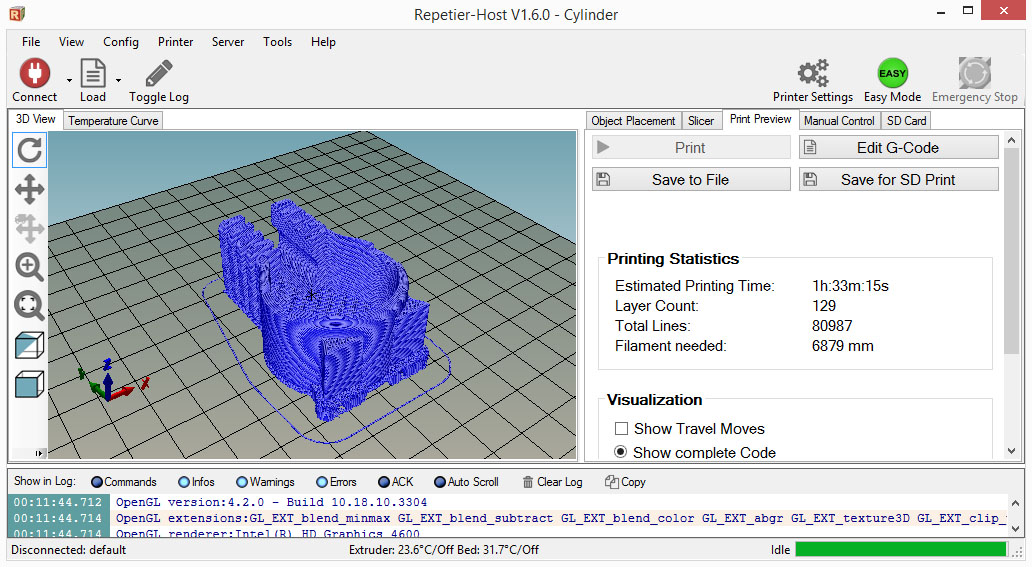1032x567 pixels.
Task: Click the layer count value 129
Action: [x=824, y=306]
